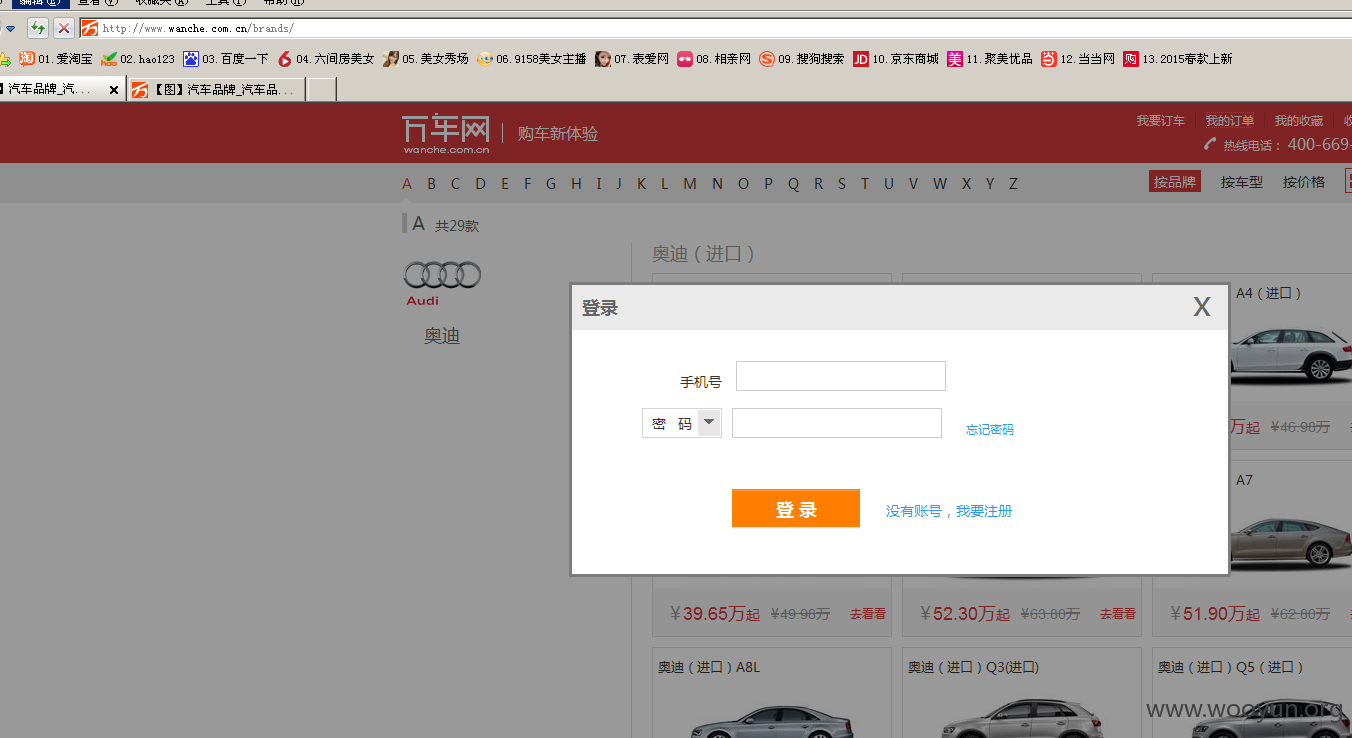Screen dimensions: 1352x738
Task: Jump to brand letter M
Action: tap(690, 183)
